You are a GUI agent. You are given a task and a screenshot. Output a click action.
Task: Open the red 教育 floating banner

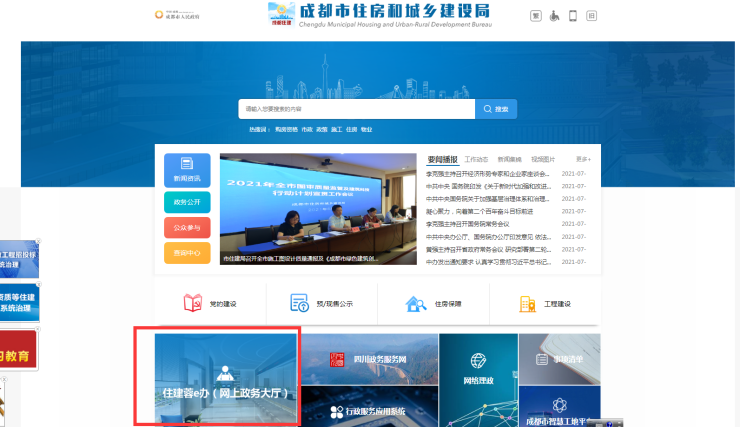18,351
